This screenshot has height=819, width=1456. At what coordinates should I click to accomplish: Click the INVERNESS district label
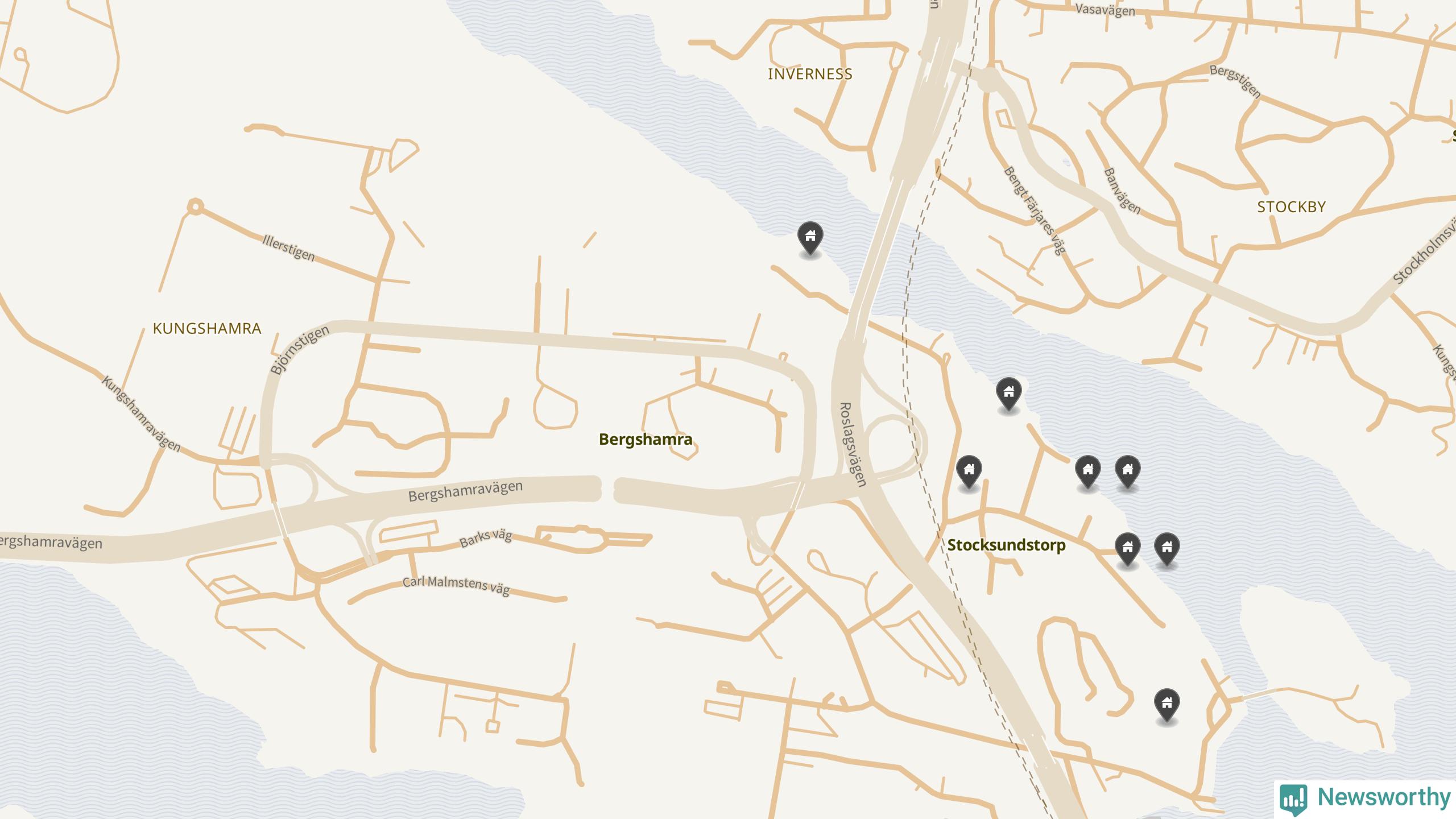[810, 74]
